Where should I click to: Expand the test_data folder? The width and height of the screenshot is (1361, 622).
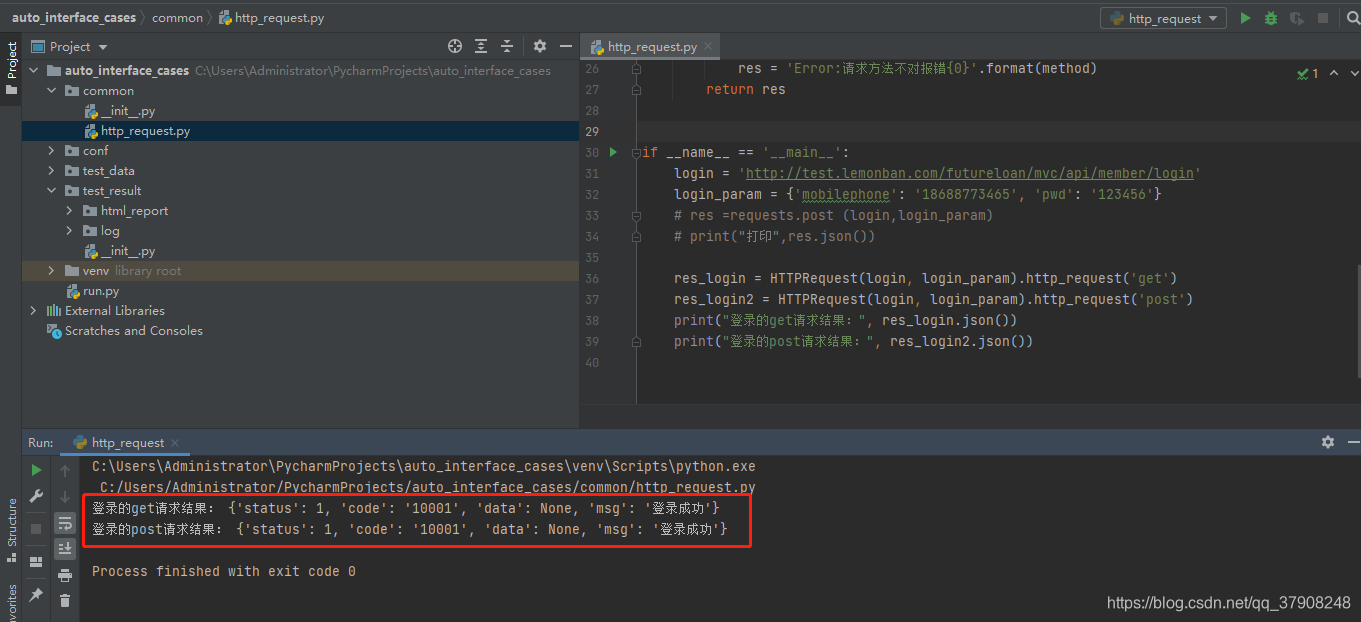tap(52, 171)
